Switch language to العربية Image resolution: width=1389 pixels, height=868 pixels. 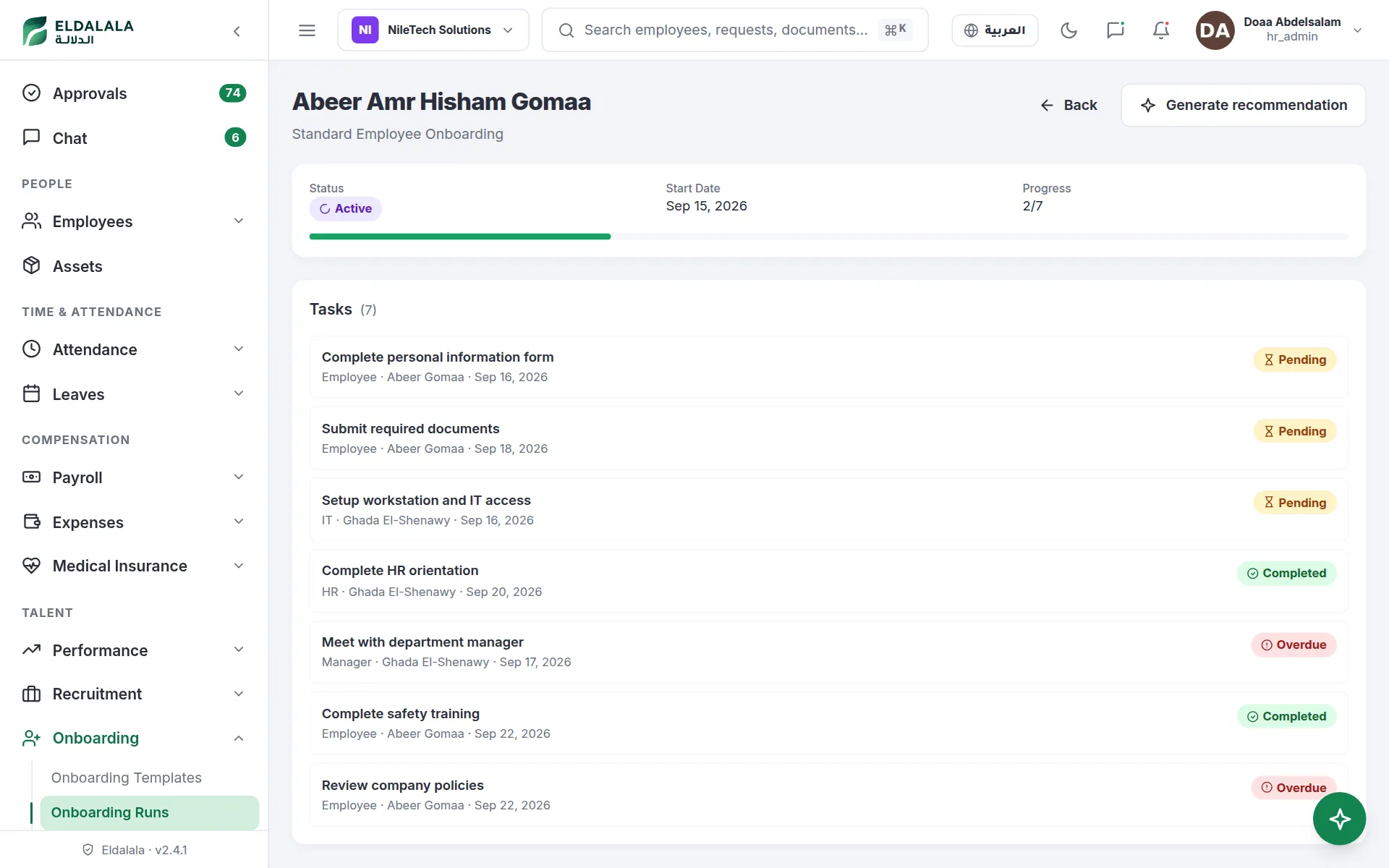[995, 30]
